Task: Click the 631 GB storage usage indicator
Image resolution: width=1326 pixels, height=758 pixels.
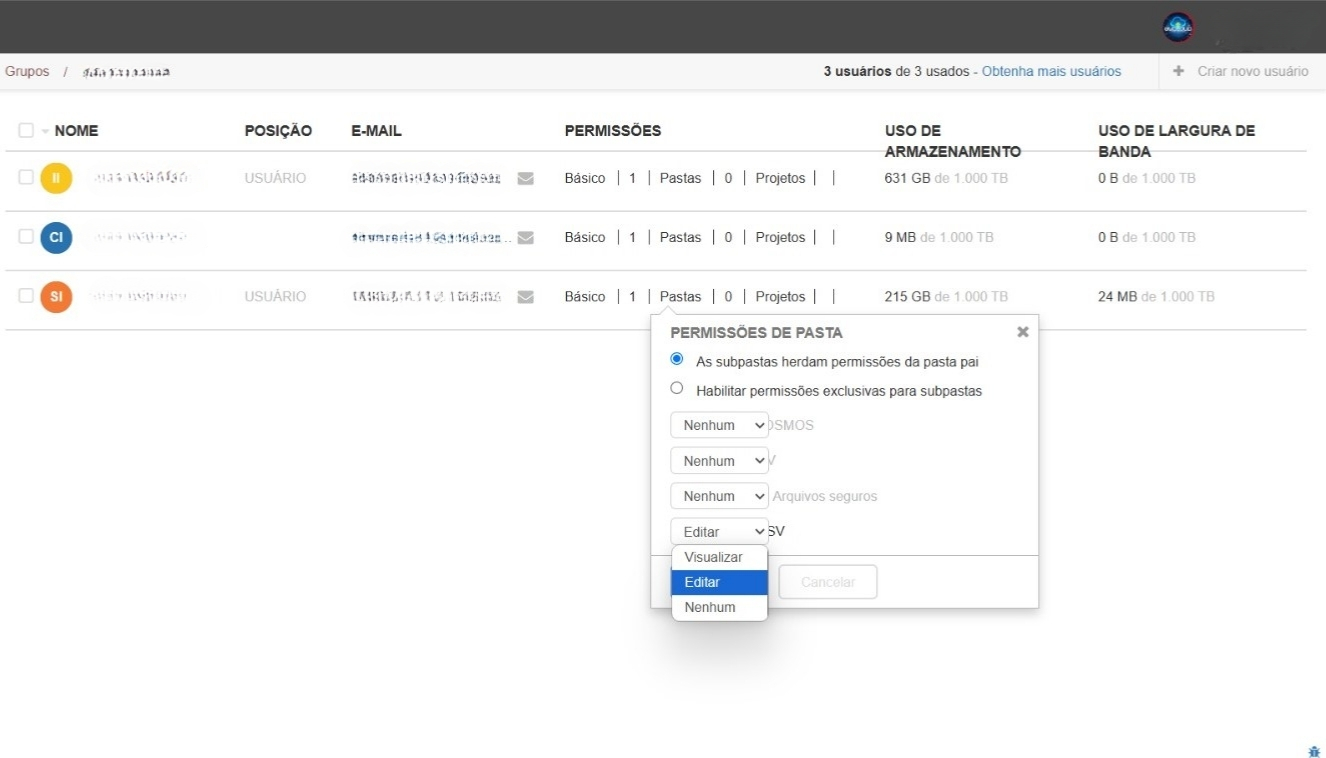Action: tap(910, 177)
